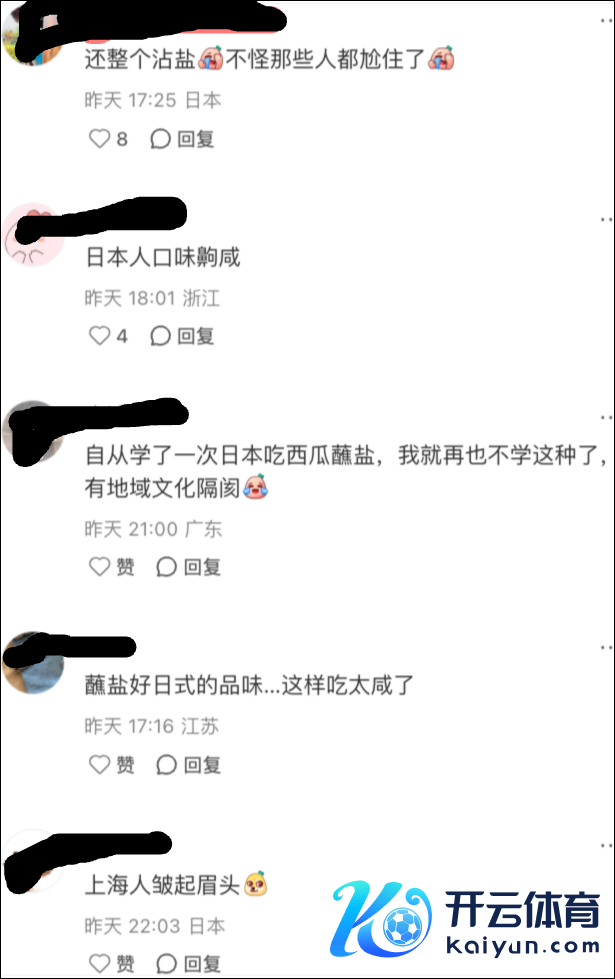The height and width of the screenshot is (979, 615).
Task: Open avatar of the 江苏 commenter
Action: [x=34, y=663]
